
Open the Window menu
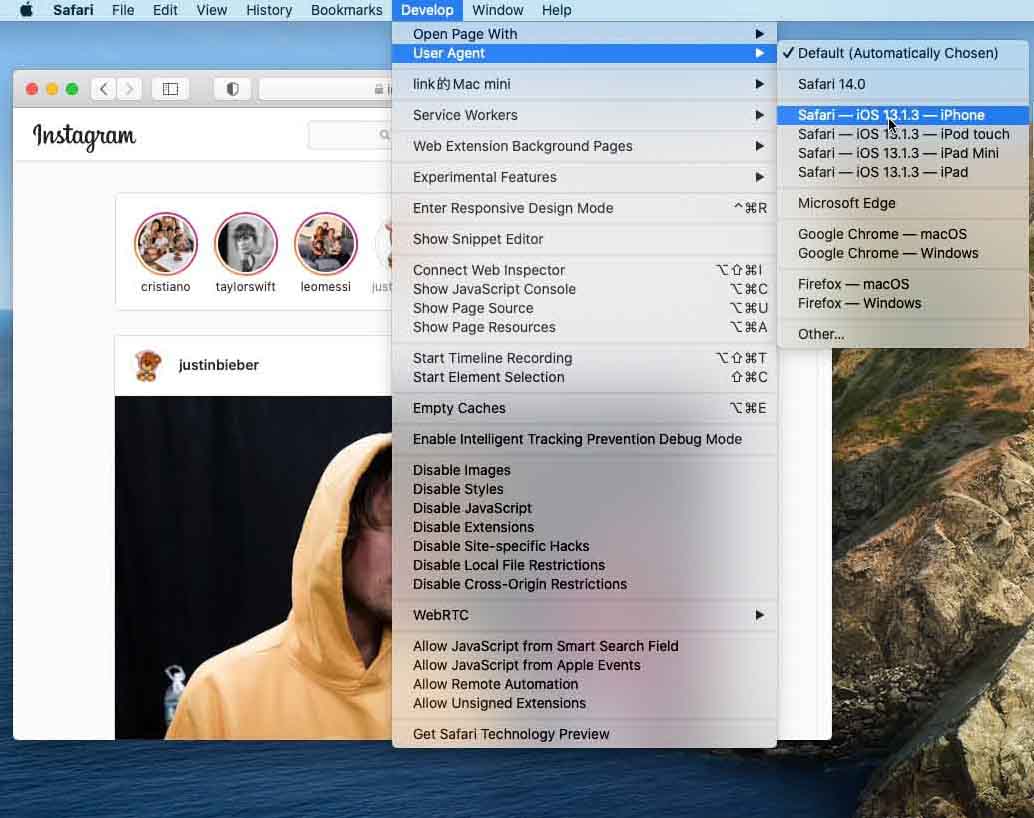(x=498, y=10)
